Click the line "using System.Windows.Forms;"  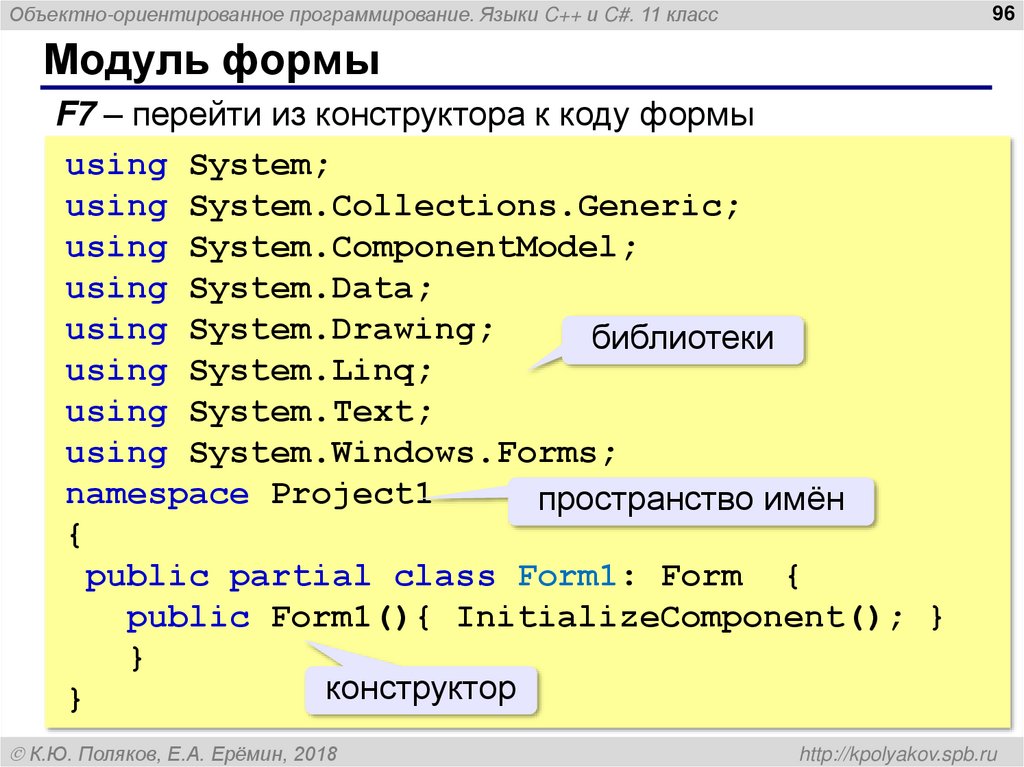[340, 453]
